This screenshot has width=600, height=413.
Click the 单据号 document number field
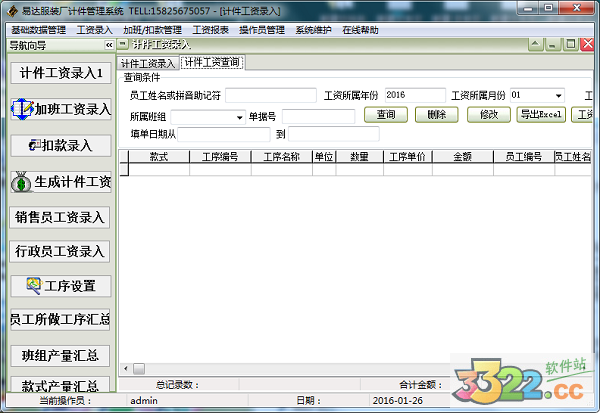coord(318,116)
